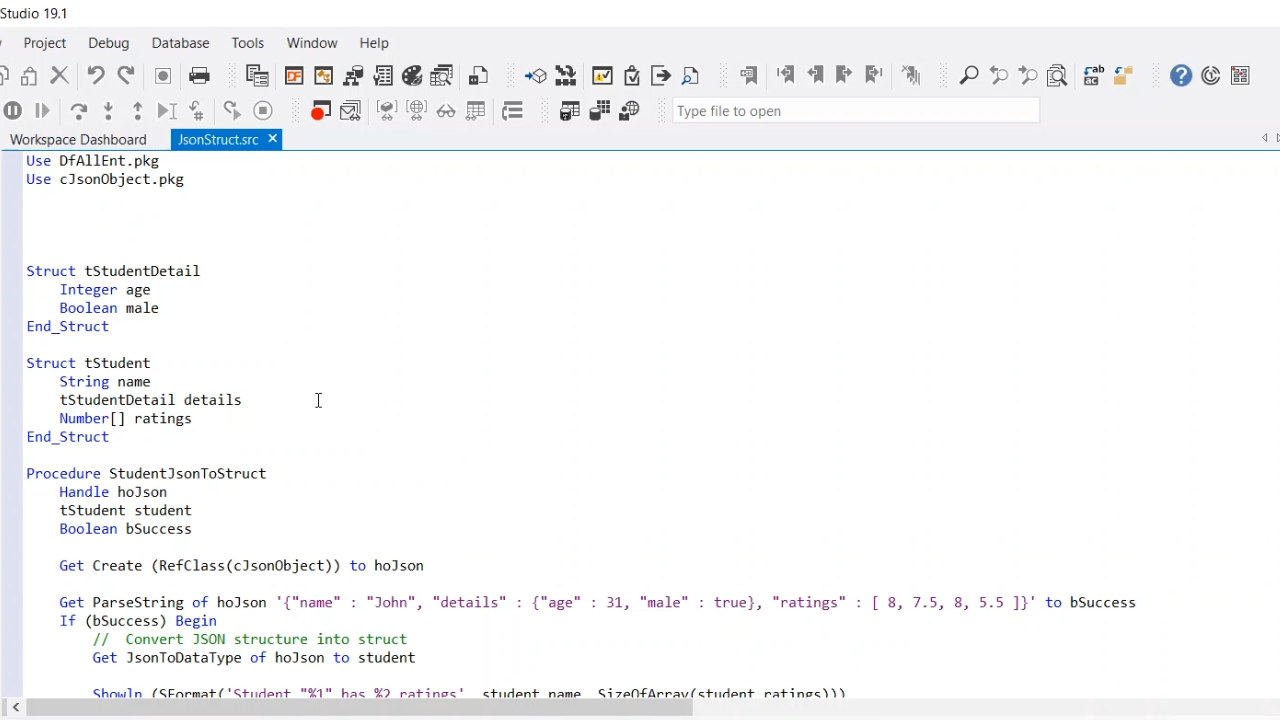Click the paint palette toolbar icon
The width and height of the screenshot is (1280, 720).
tap(412, 76)
